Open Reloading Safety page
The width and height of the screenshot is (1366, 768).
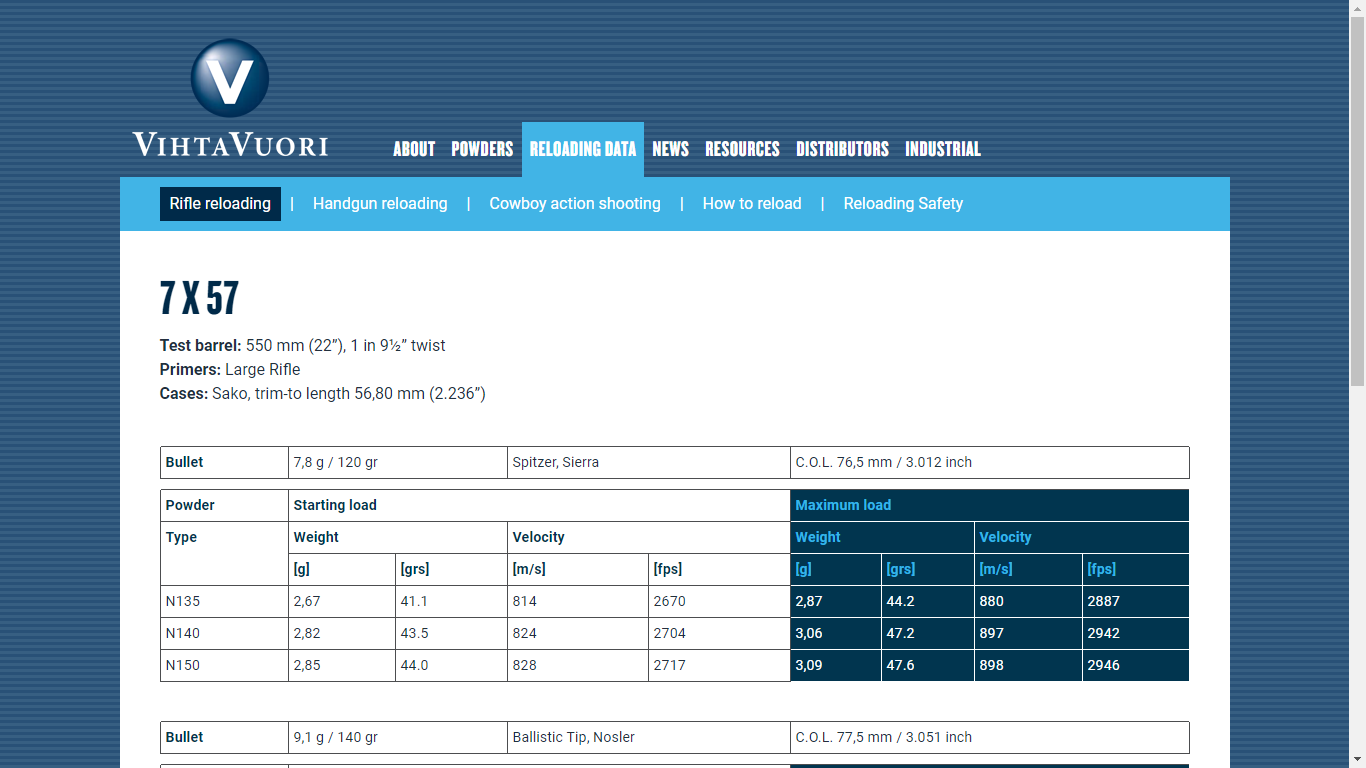click(x=903, y=204)
